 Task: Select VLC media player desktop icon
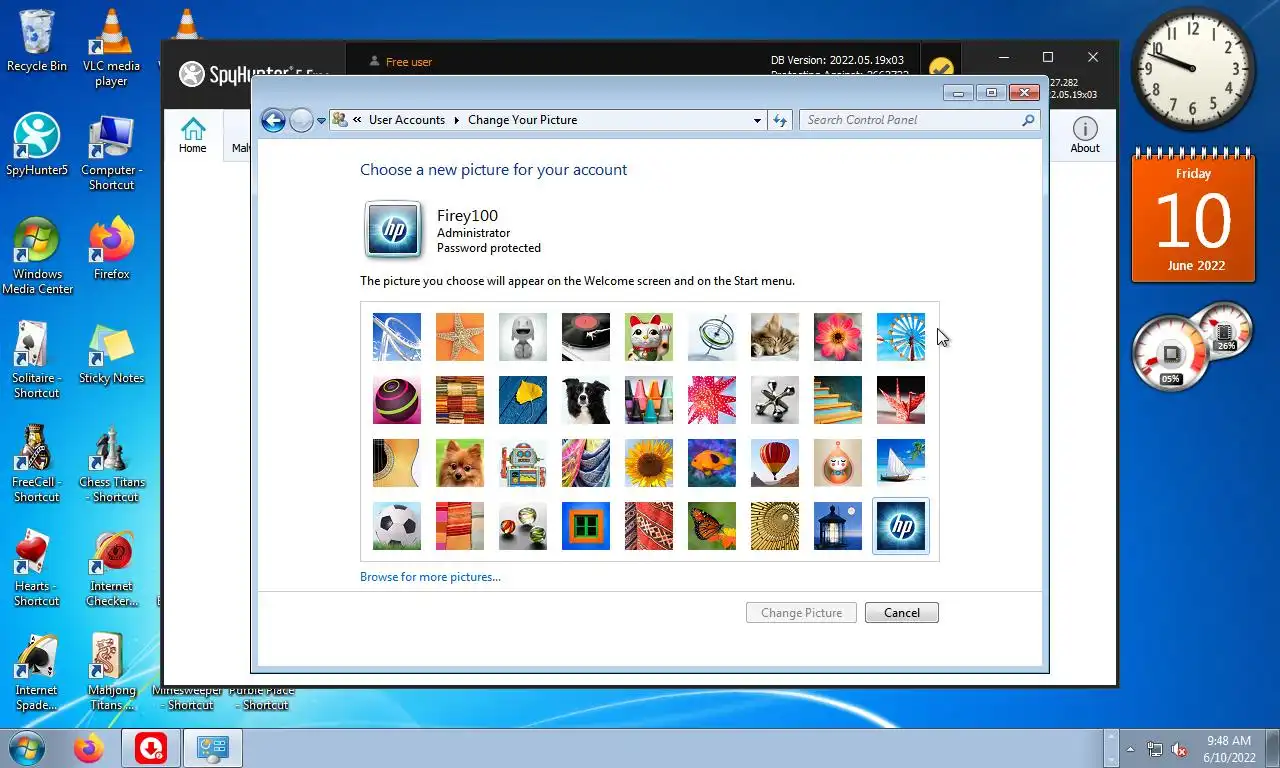111,48
